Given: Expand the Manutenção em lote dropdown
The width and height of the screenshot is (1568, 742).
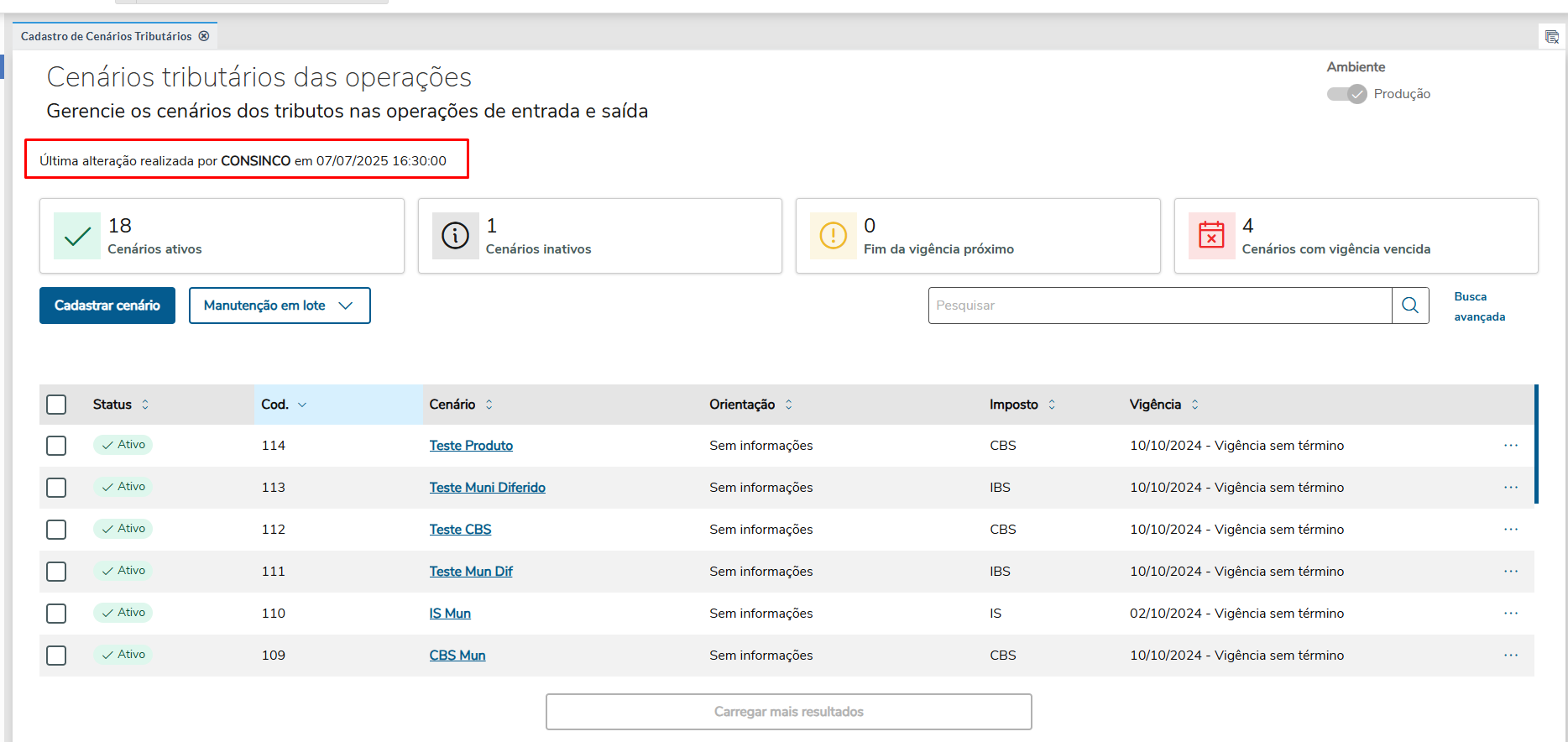Looking at the screenshot, I should 280,306.
